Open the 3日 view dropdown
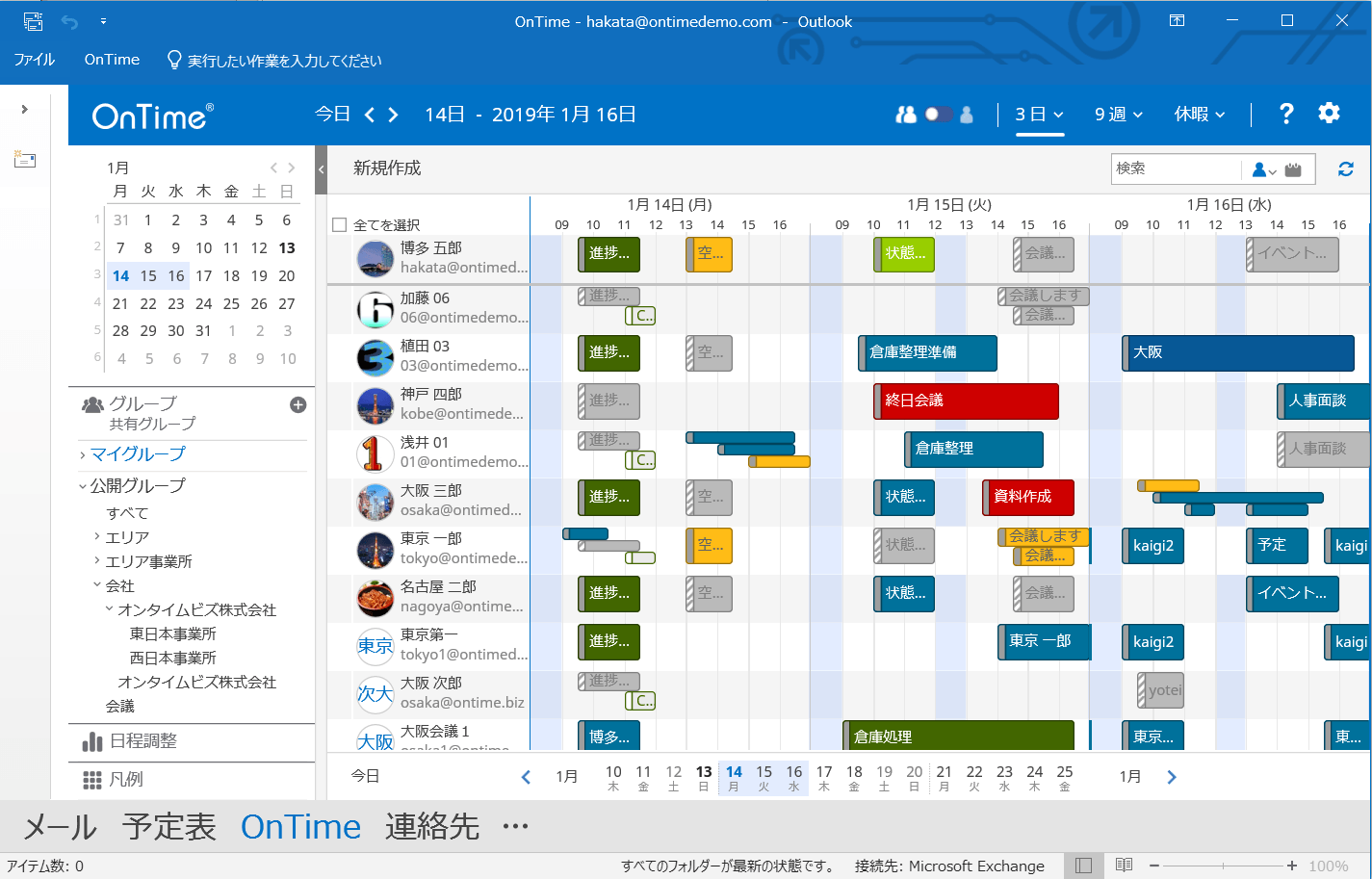Viewport: 1372px width, 879px height. click(1039, 115)
